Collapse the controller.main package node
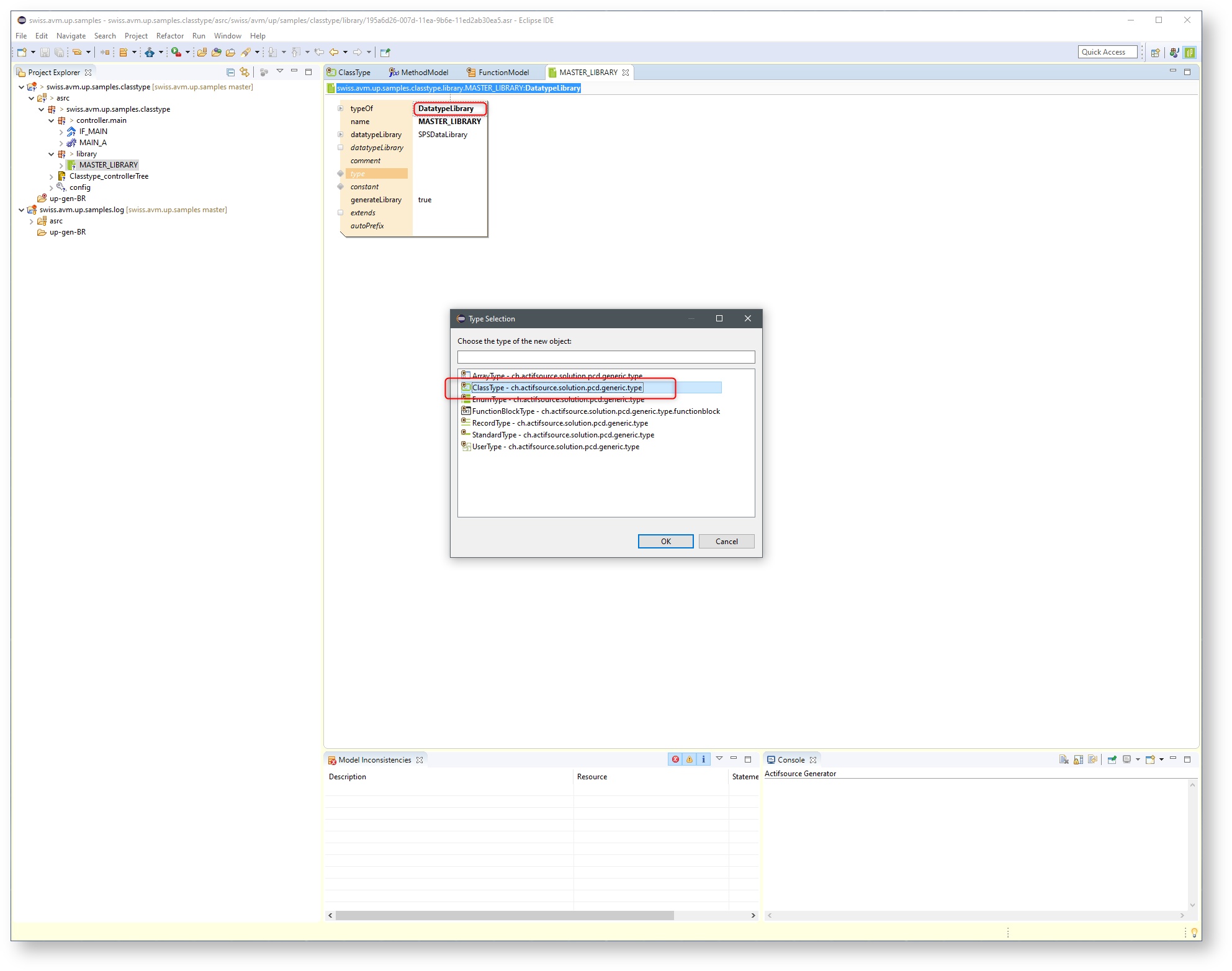The width and height of the screenshot is (1232, 971). coord(51,120)
